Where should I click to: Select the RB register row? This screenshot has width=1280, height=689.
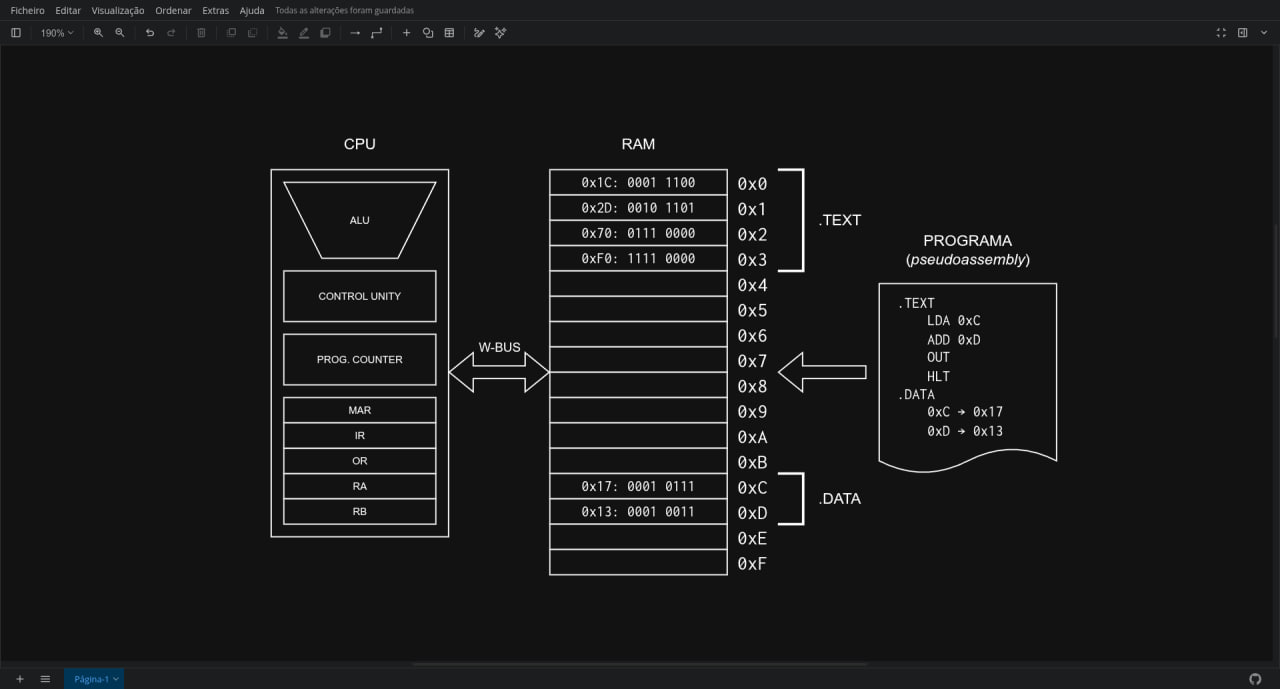(359, 511)
